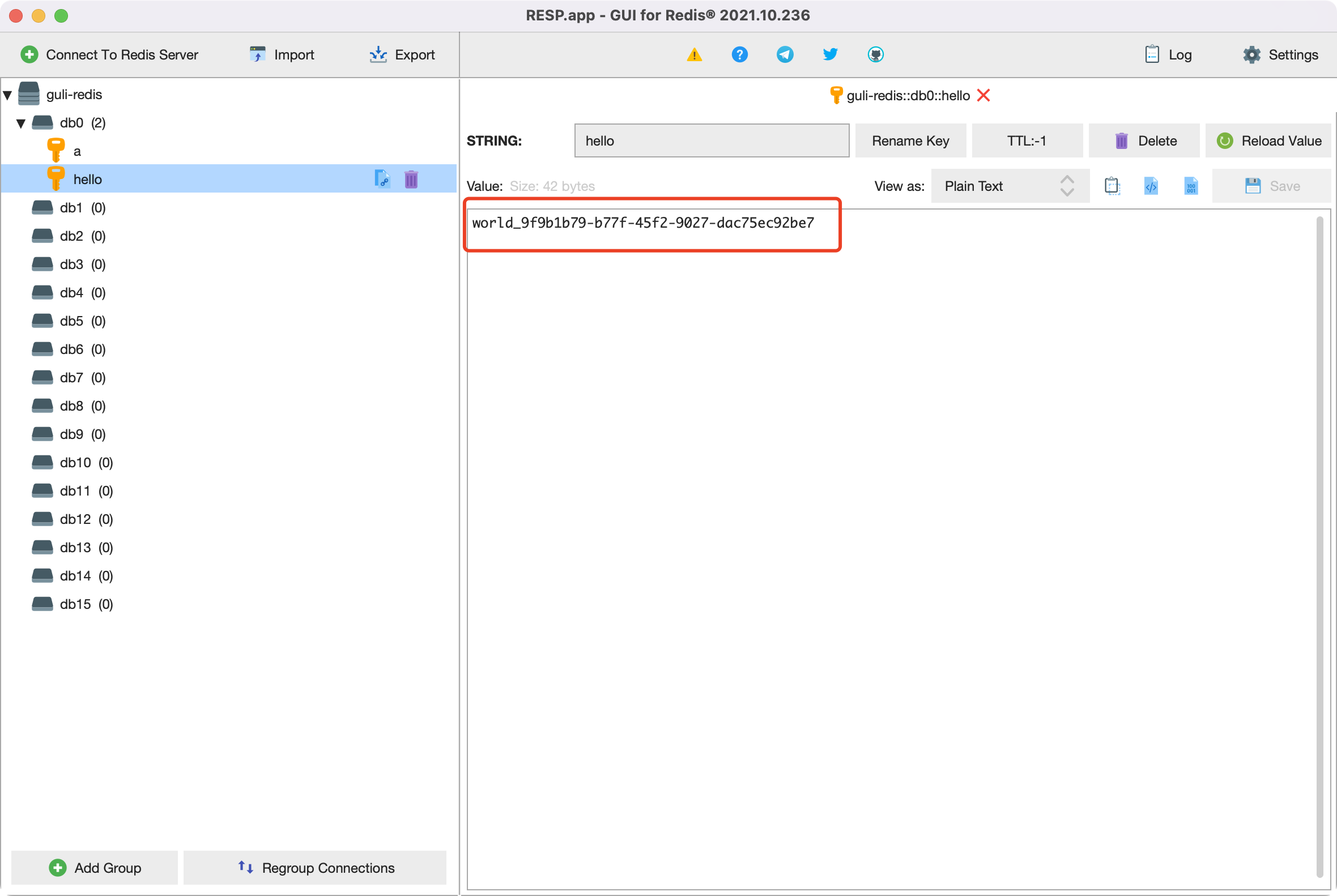Click the Telegram icon in toolbar

(x=785, y=55)
